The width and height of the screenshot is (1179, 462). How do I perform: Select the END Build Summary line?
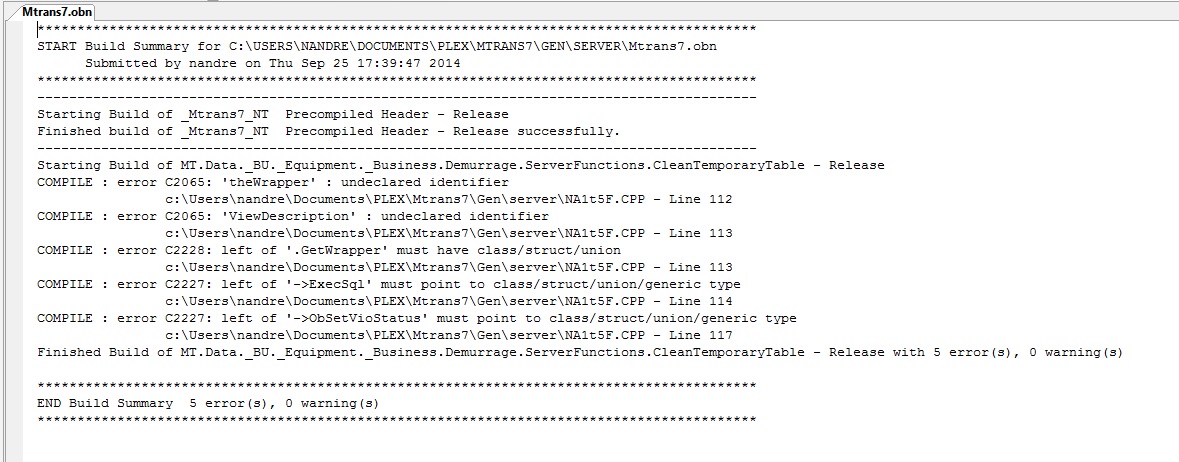[208, 403]
